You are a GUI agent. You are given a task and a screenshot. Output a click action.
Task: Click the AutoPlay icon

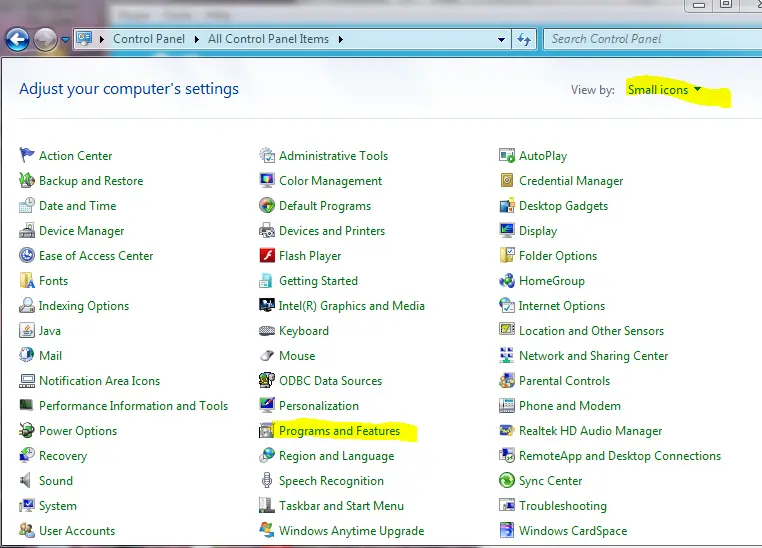(x=507, y=155)
